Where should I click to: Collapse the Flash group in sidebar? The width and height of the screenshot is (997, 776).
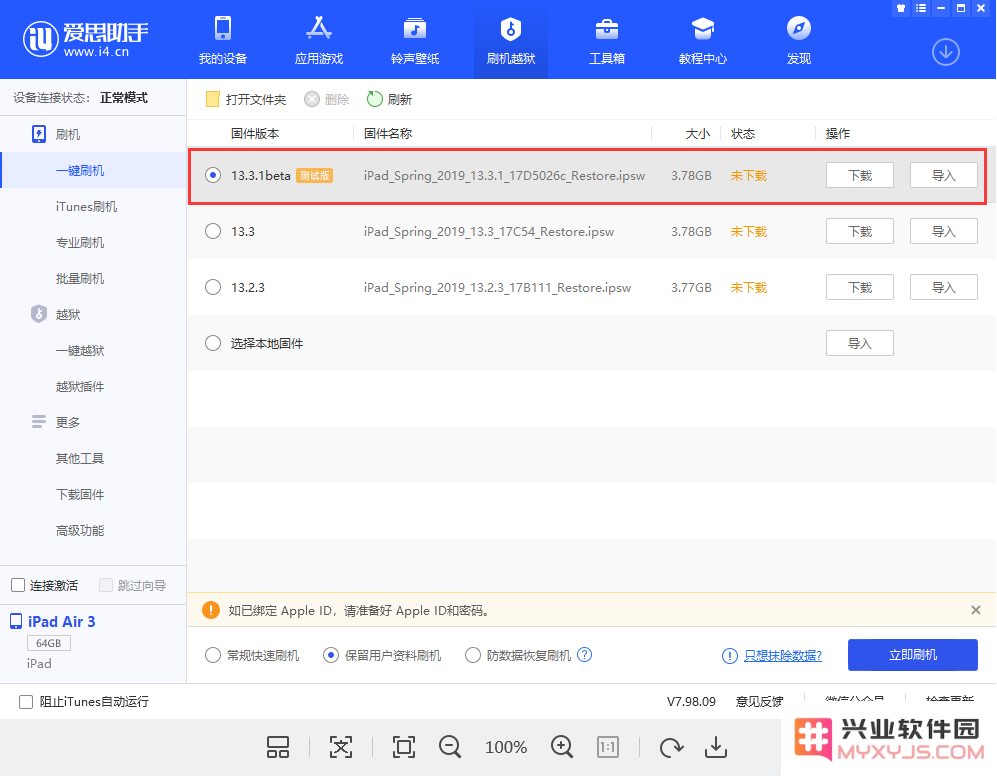[56, 134]
